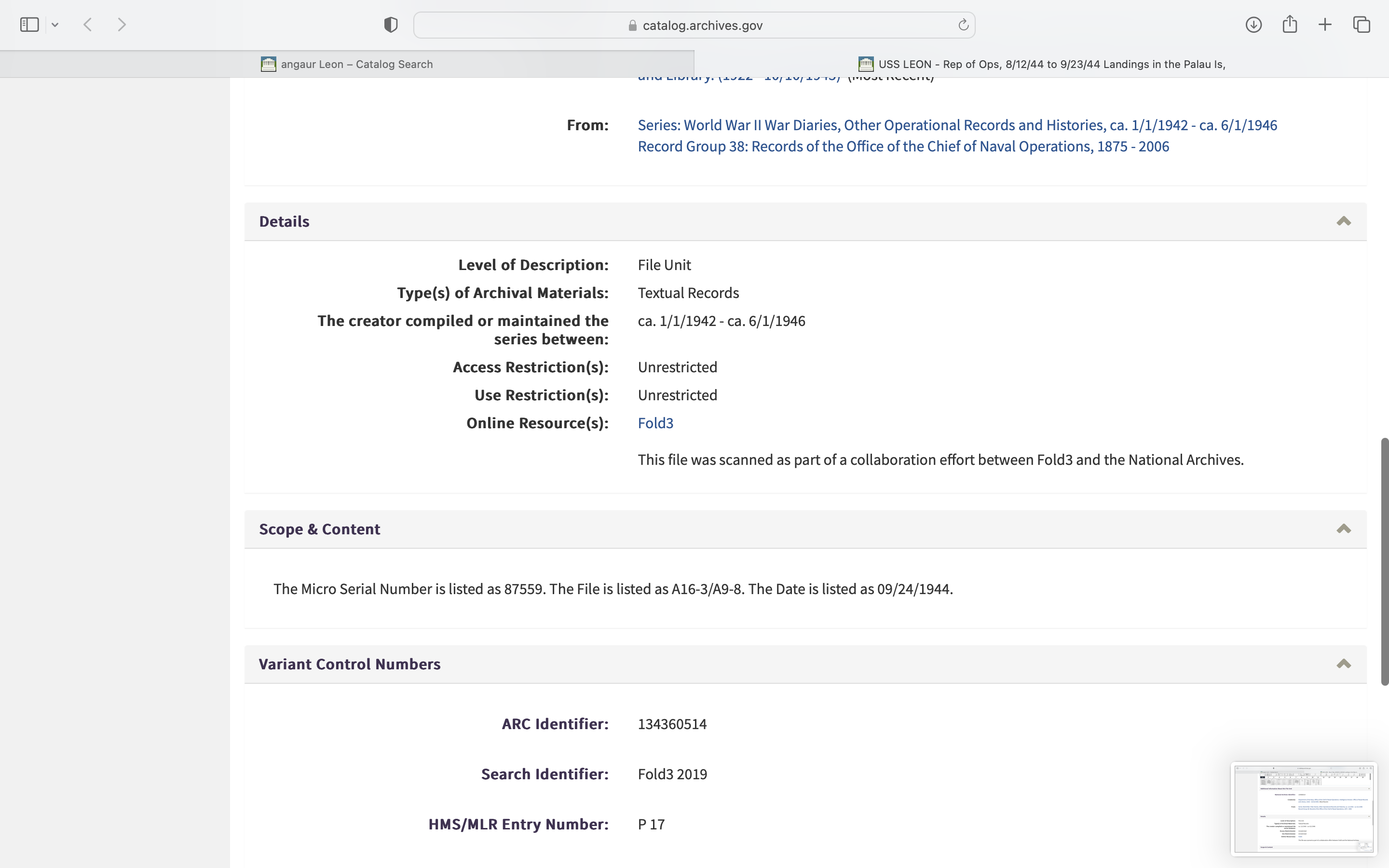Screen dimensions: 1389x868
Task: Open the Record Group 38 link
Action: coord(903,147)
